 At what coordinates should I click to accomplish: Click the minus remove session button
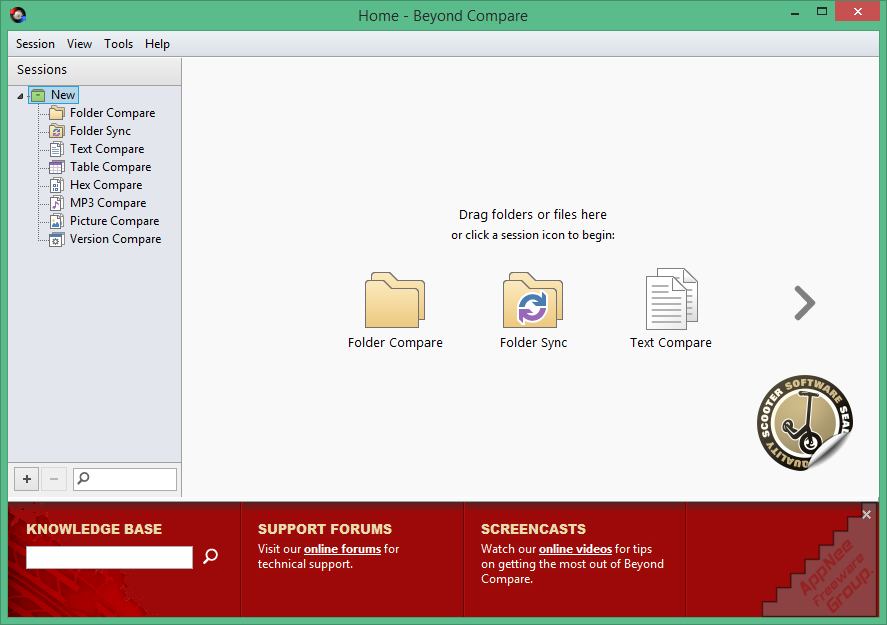pos(54,479)
